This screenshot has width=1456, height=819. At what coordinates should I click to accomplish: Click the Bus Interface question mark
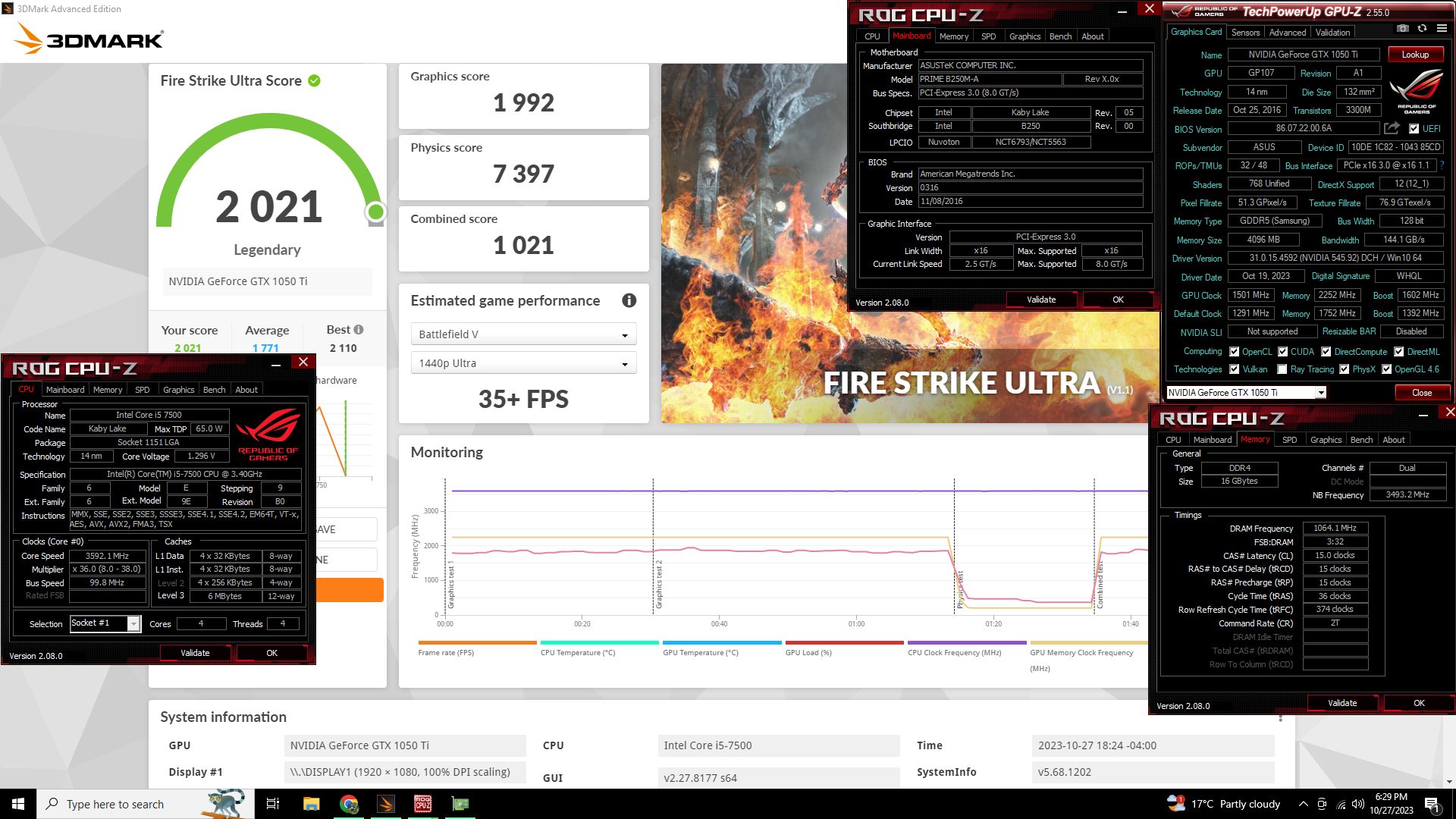pos(1442,165)
